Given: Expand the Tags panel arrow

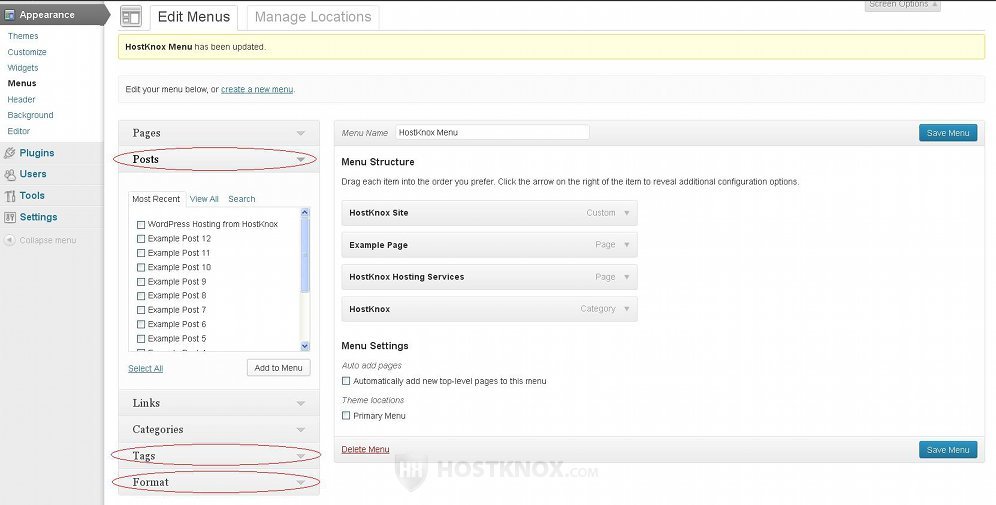Looking at the screenshot, I should pos(300,456).
